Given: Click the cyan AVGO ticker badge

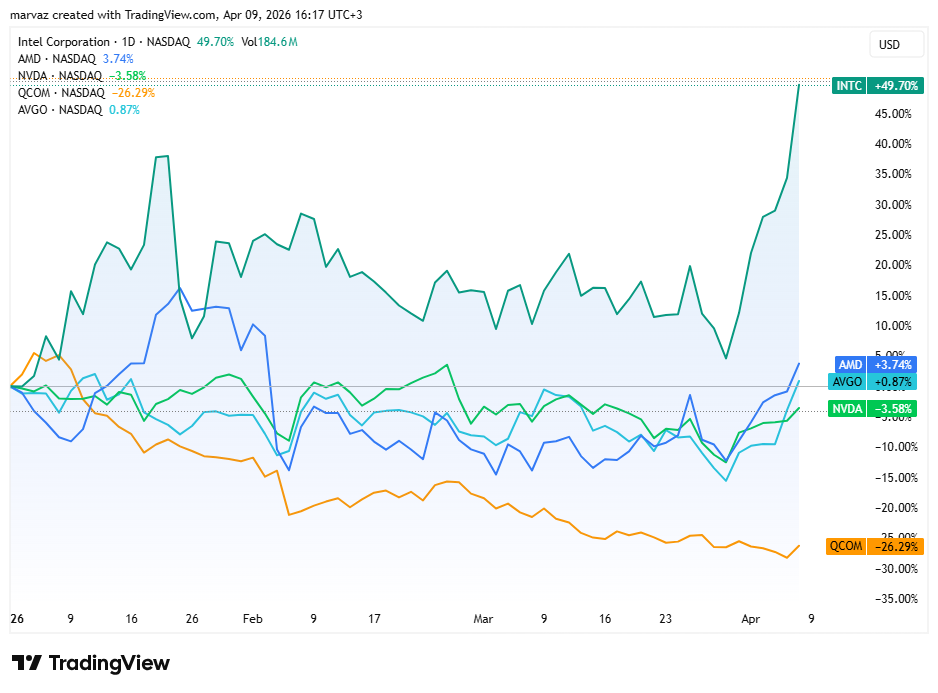Looking at the screenshot, I should pyautogui.click(x=847, y=381).
